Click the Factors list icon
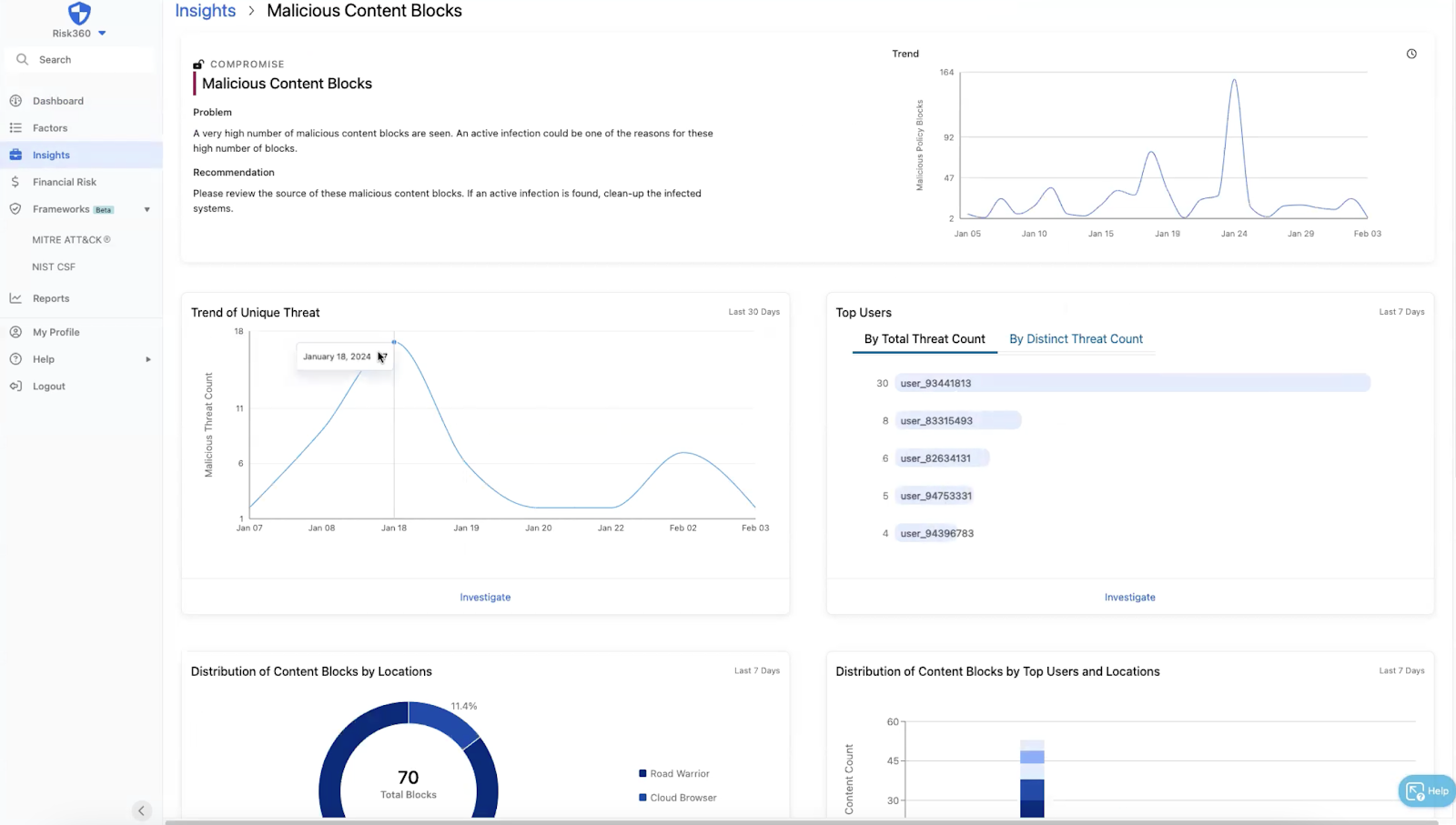This screenshot has height=825, width=1456. tap(15, 128)
